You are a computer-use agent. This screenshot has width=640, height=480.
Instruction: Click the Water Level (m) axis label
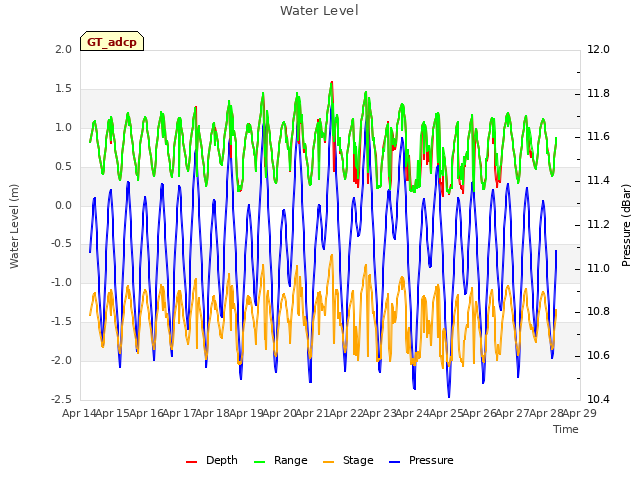coord(14,226)
